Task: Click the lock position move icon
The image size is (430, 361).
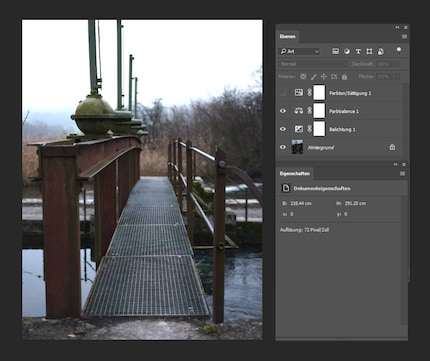Action: point(324,77)
